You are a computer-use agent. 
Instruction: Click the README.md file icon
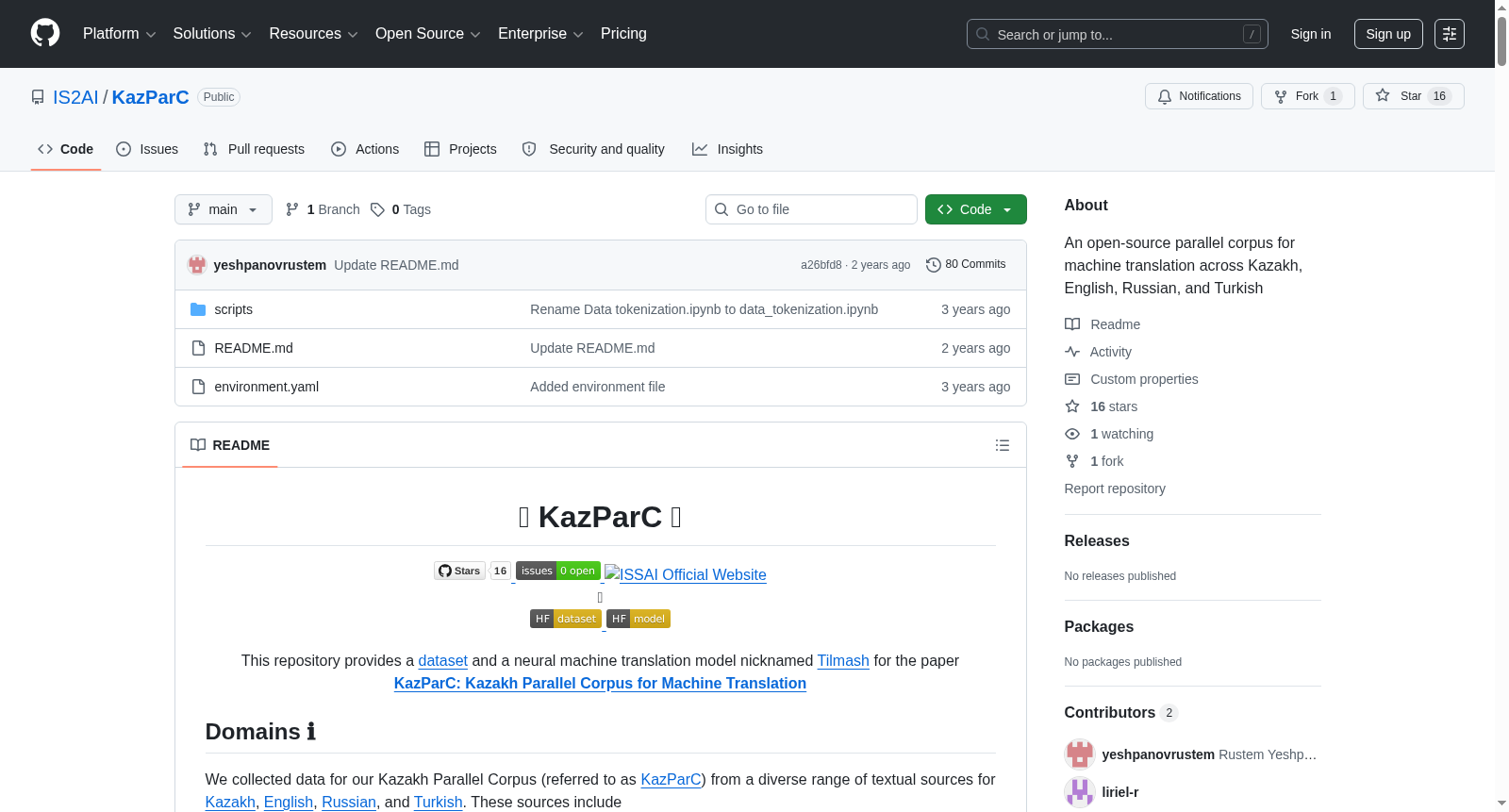click(x=198, y=348)
